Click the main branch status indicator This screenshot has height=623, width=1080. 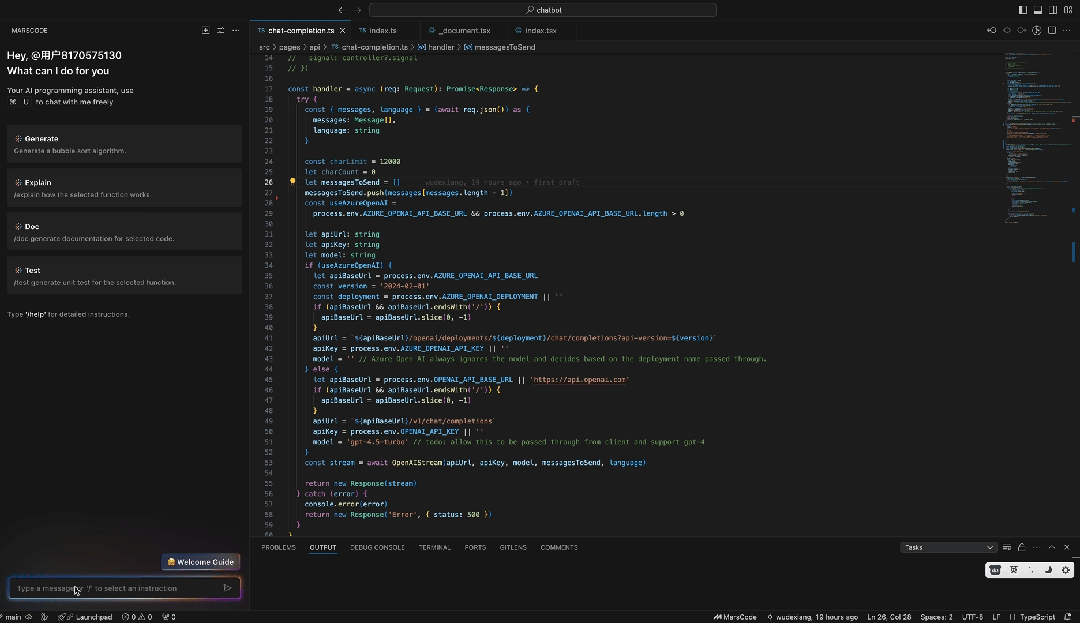pyautogui.click(x=14, y=617)
